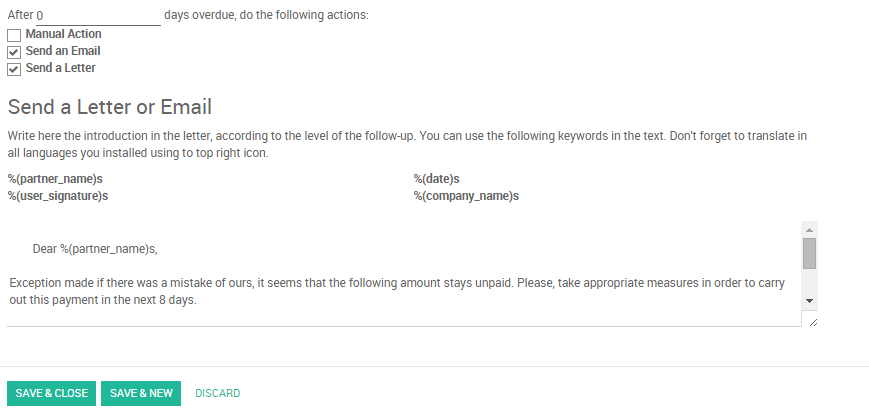The image size is (869, 413).
Task: Click the letter text area's scroll down arrow
Action: [x=810, y=301]
